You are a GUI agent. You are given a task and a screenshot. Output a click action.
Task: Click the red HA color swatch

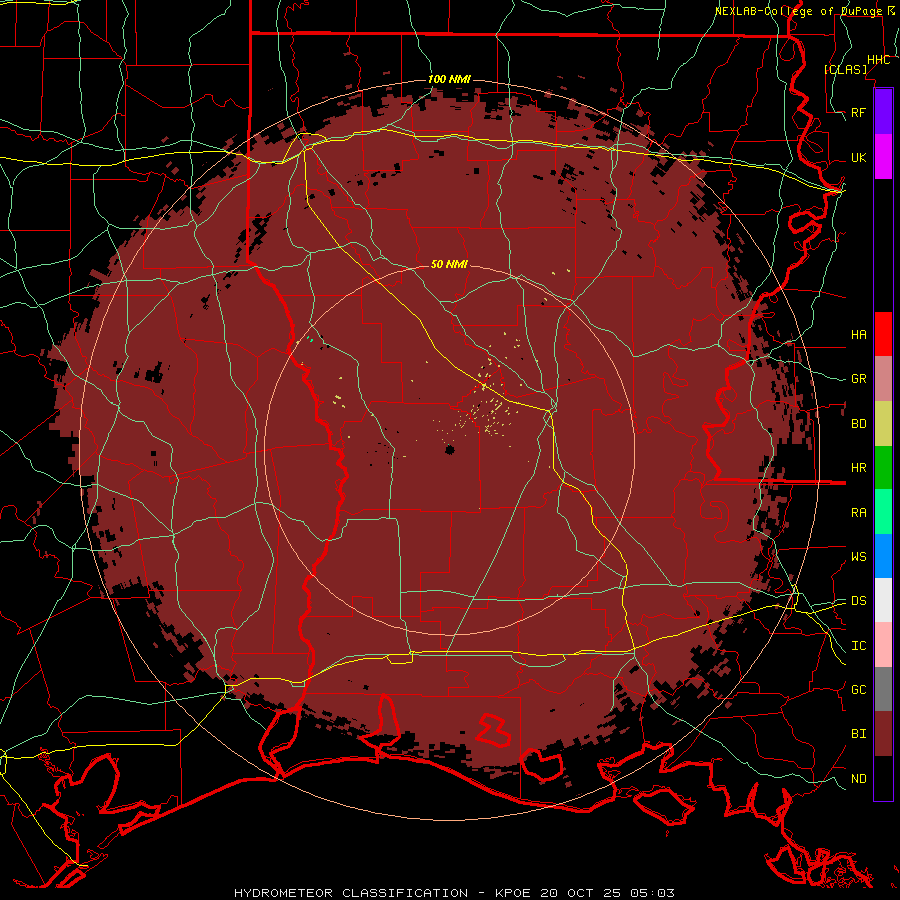coord(883,334)
